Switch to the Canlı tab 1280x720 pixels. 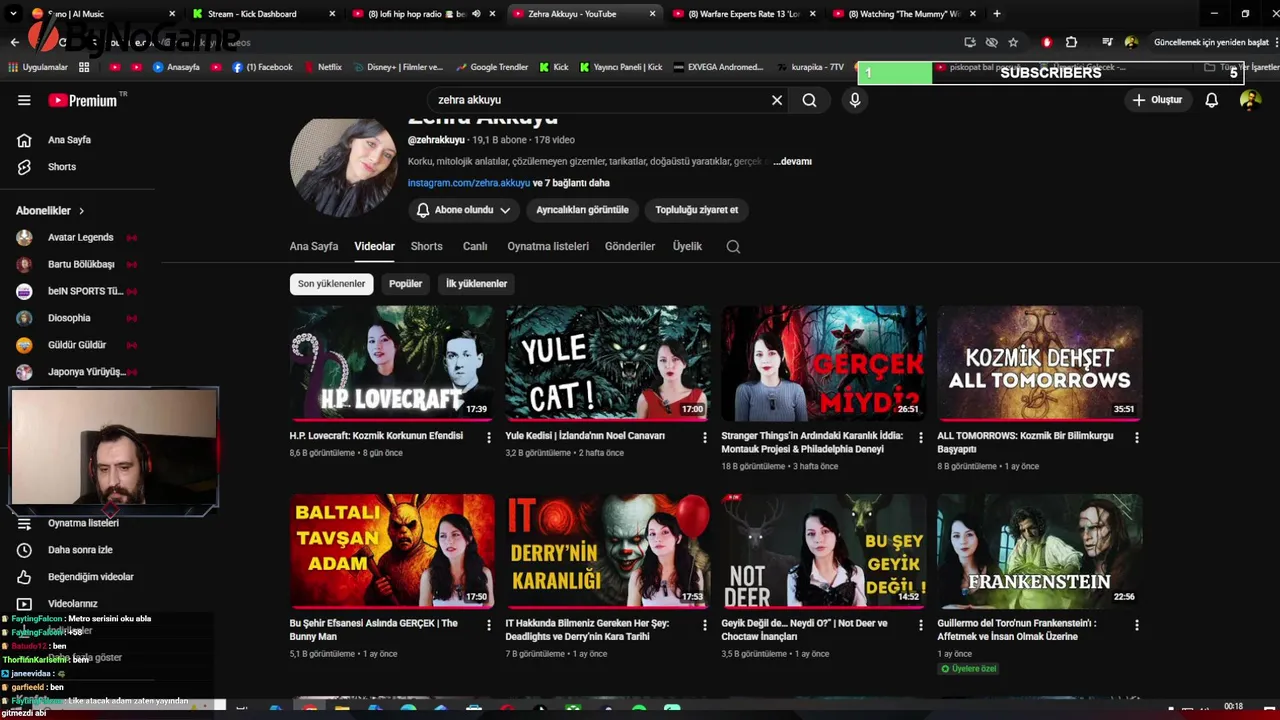pos(475,246)
